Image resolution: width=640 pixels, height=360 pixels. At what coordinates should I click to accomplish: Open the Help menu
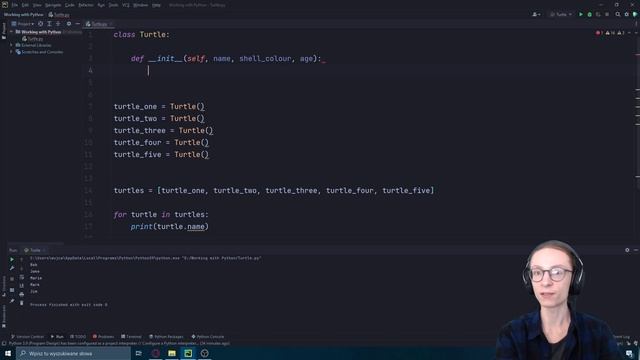(156, 5)
